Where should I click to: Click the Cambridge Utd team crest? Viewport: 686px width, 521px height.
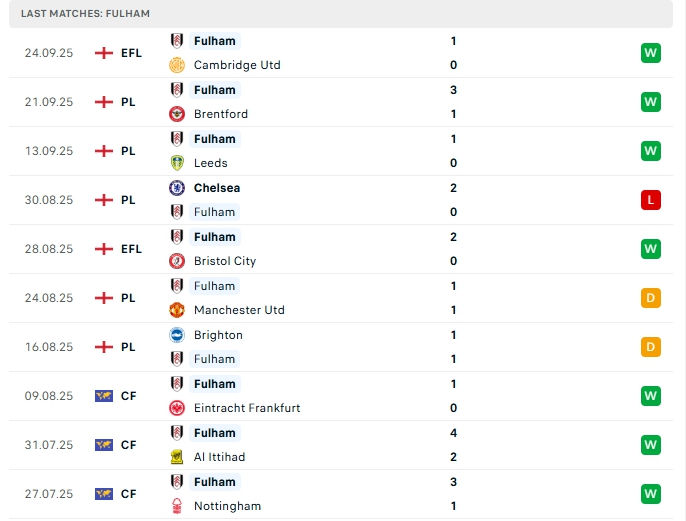pos(177,65)
